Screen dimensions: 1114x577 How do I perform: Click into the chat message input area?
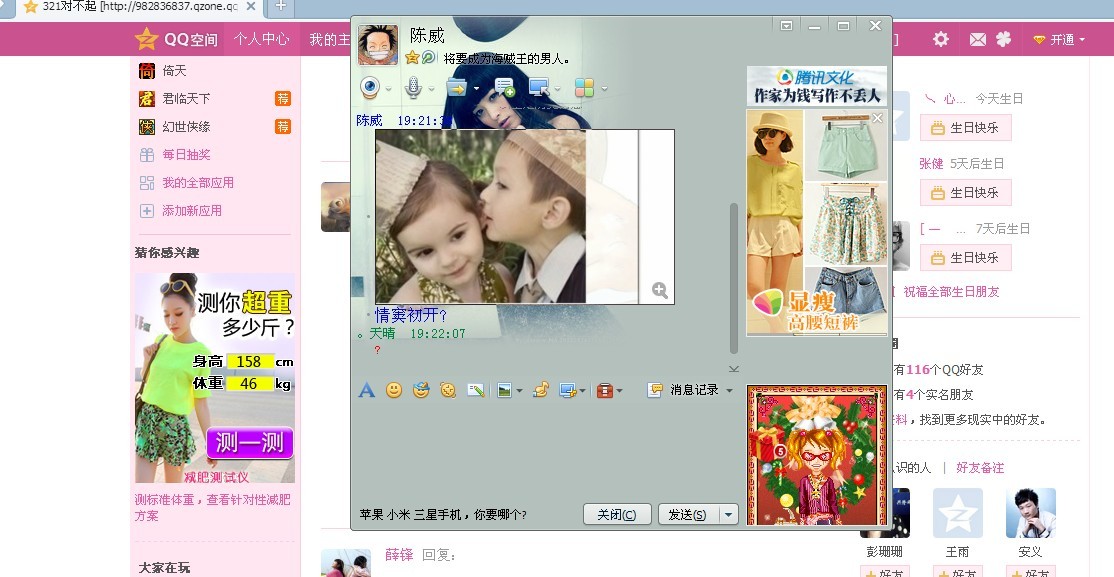547,451
